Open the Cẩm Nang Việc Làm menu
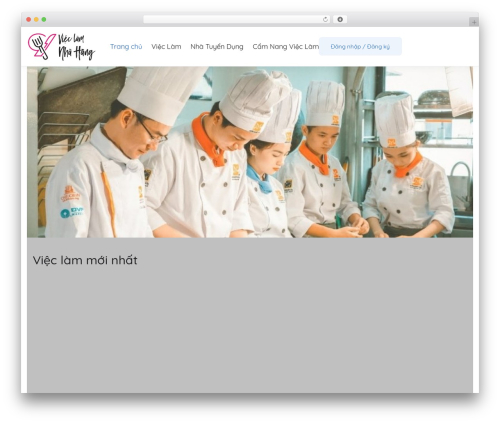Image resolution: width=500 pixels, height=423 pixels. coord(286,47)
